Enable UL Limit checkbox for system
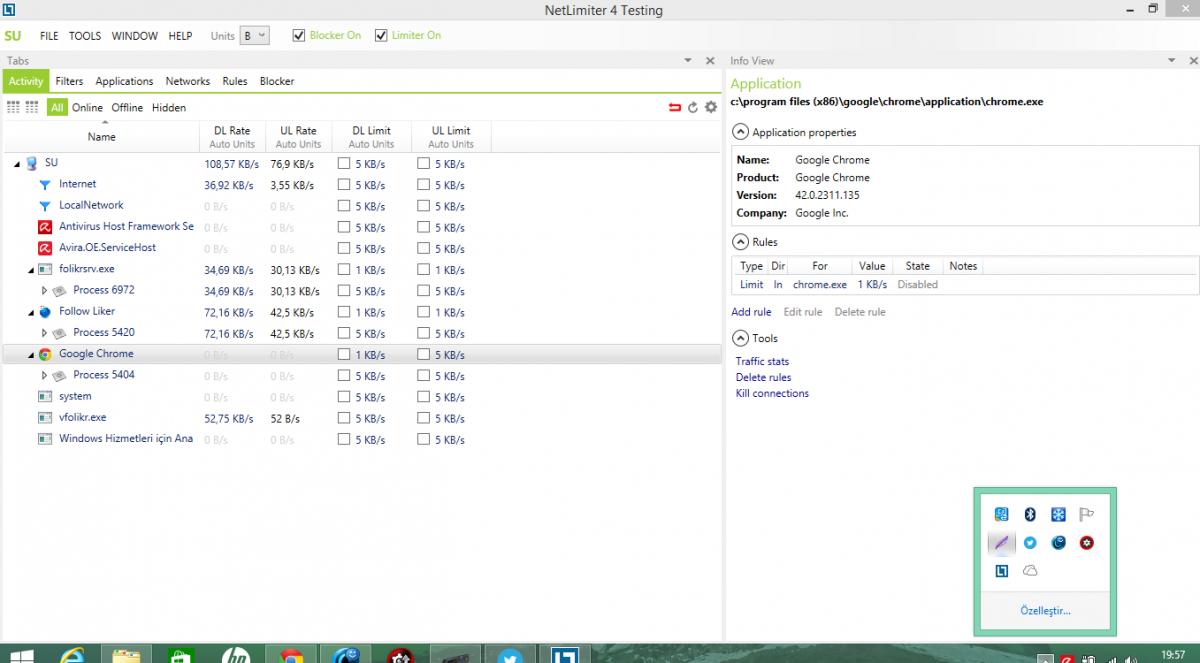This screenshot has width=1200, height=663. [423, 397]
